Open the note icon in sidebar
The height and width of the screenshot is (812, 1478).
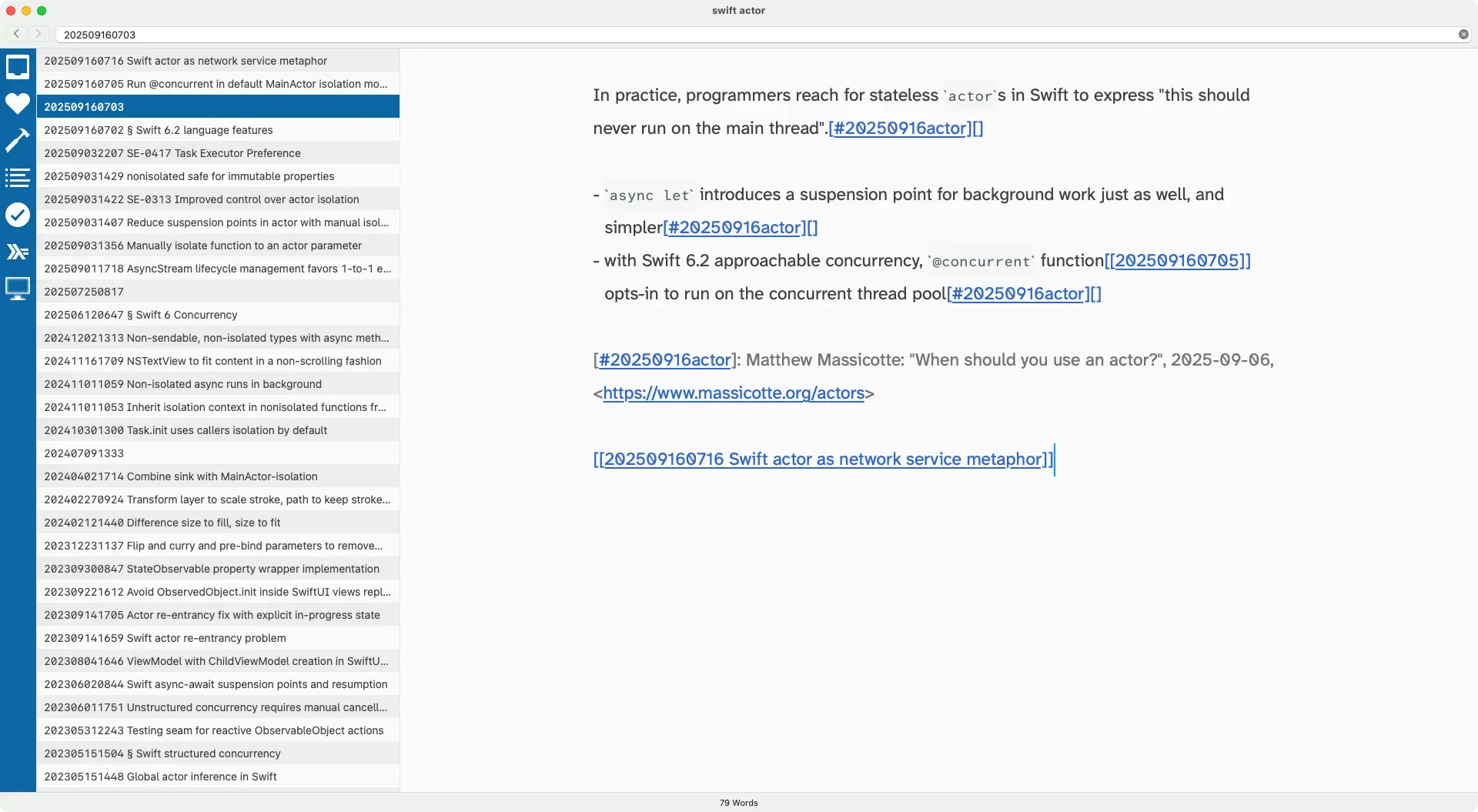(x=18, y=67)
